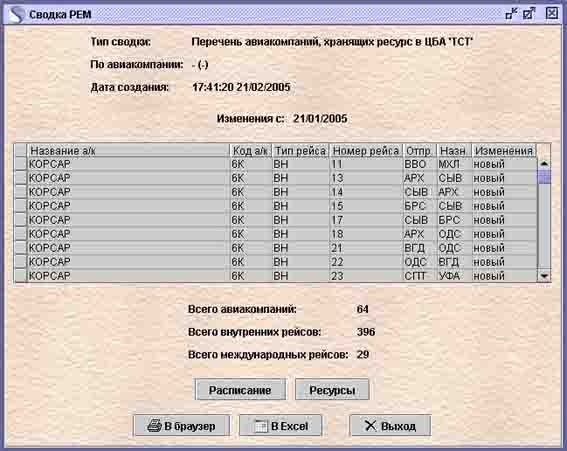Click the Номер рейса column header

coord(366,150)
